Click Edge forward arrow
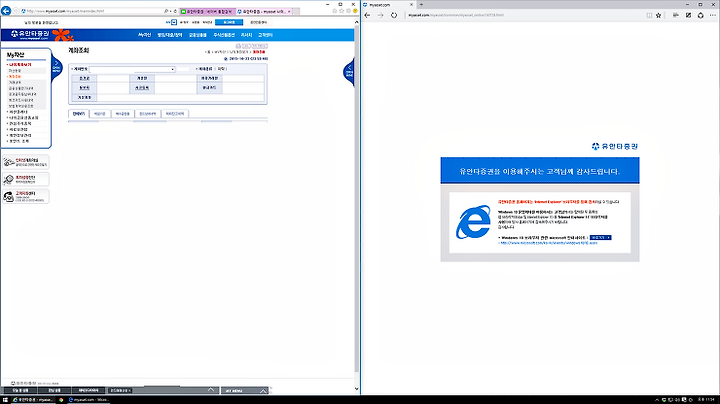The image size is (720, 404). [380, 15]
